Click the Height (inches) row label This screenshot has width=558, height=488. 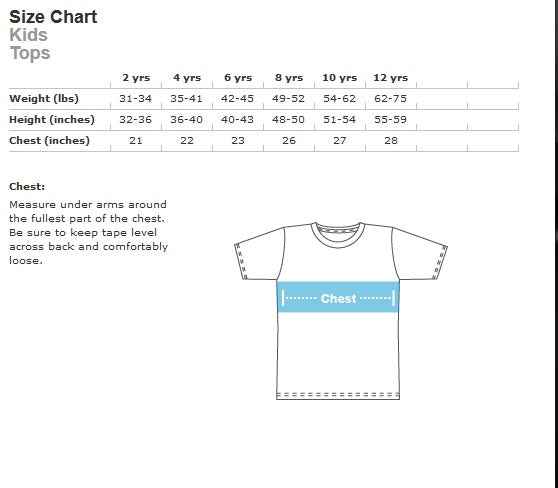52,120
